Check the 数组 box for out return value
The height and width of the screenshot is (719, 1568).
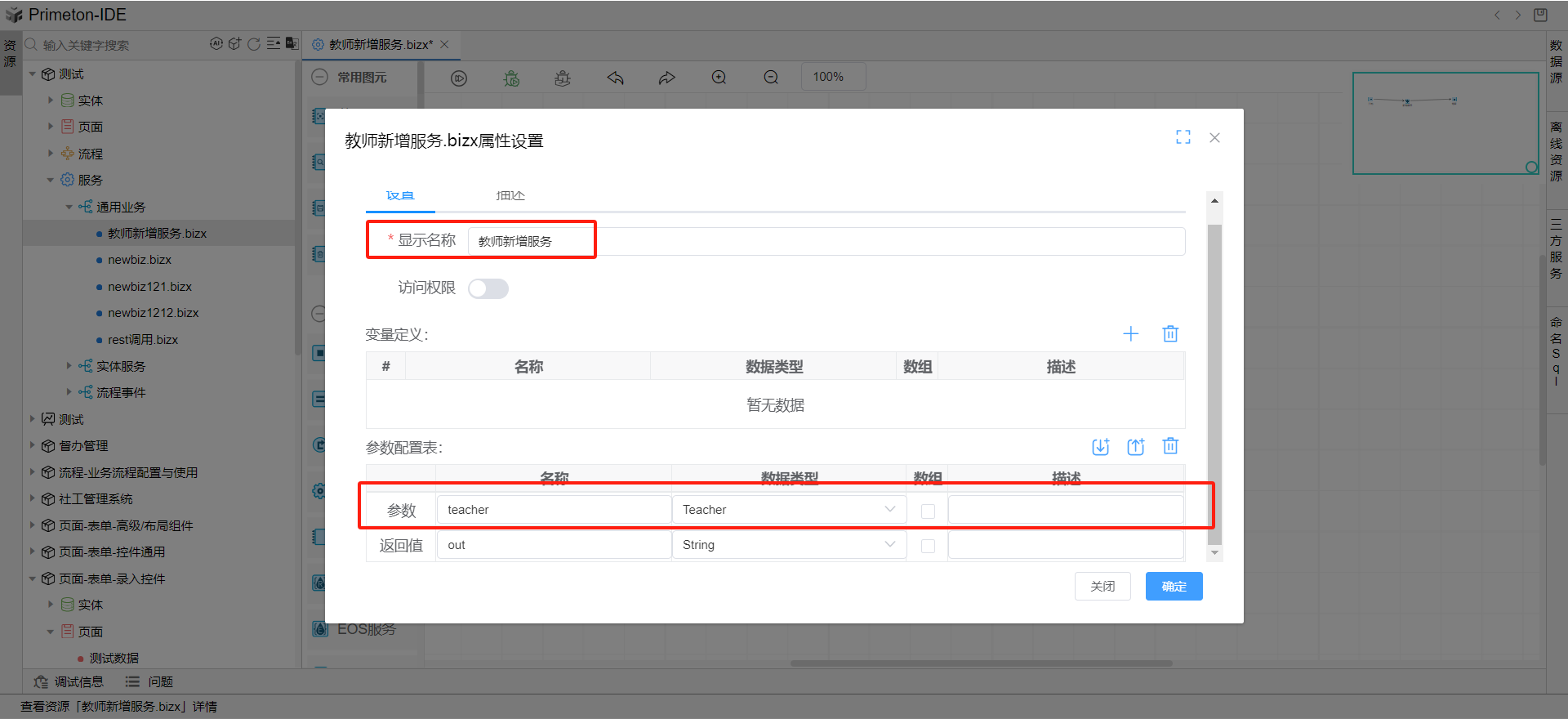(928, 546)
